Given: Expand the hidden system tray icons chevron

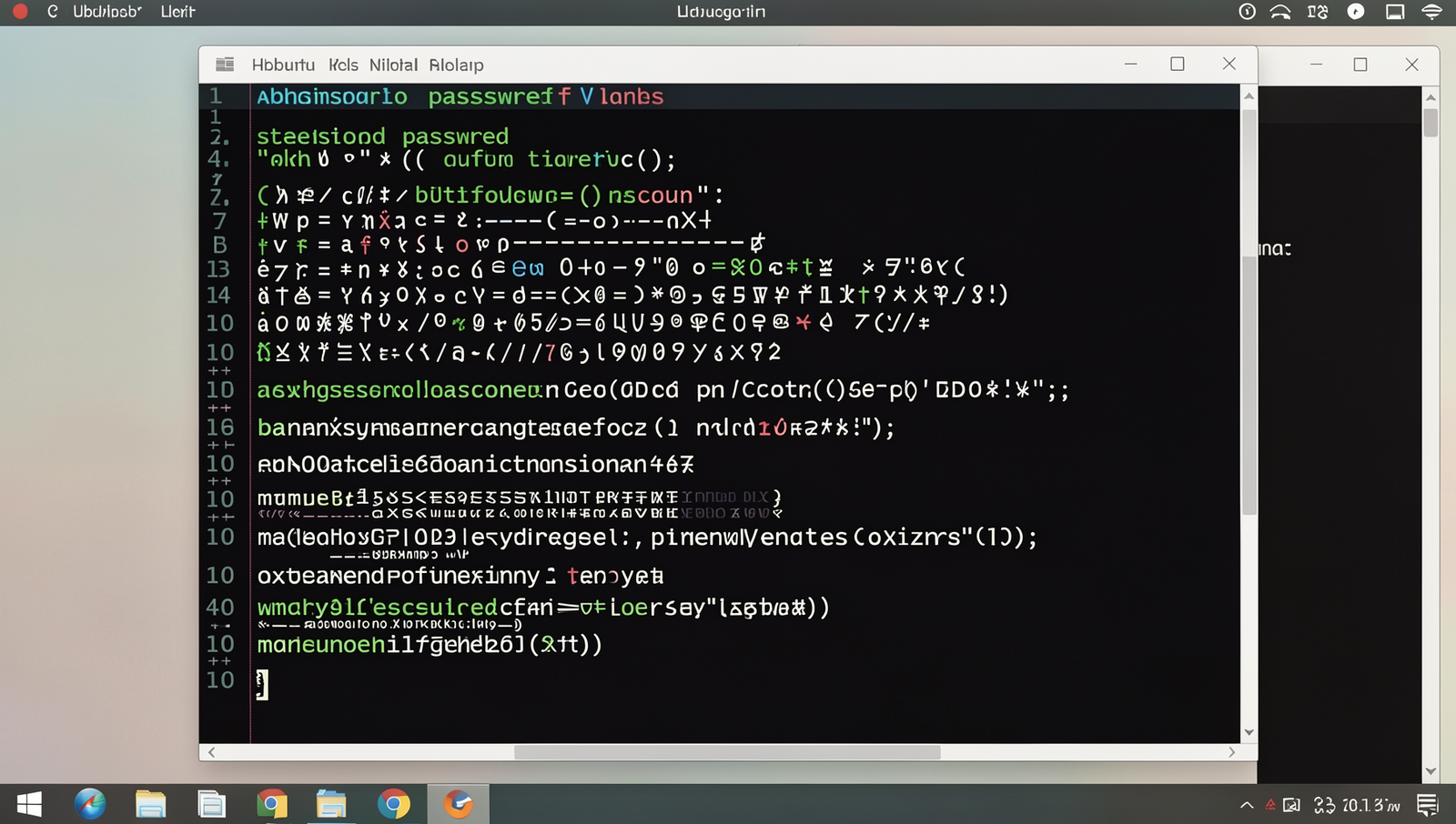Looking at the screenshot, I should coord(1247,805).
